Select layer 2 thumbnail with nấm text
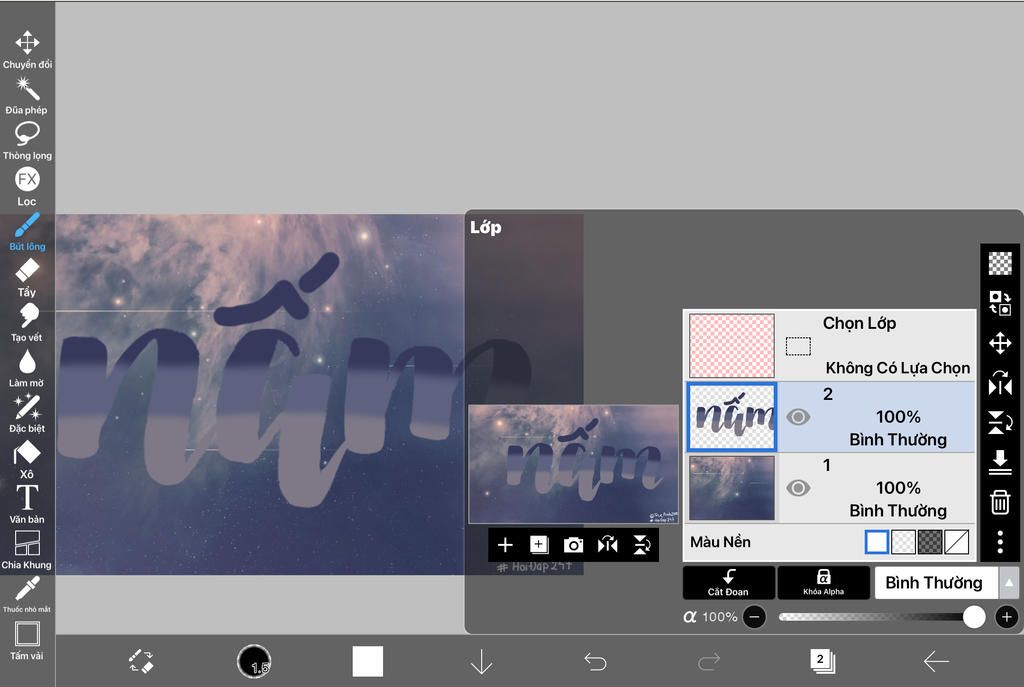The image size is (1024, 687). (732, 417)
